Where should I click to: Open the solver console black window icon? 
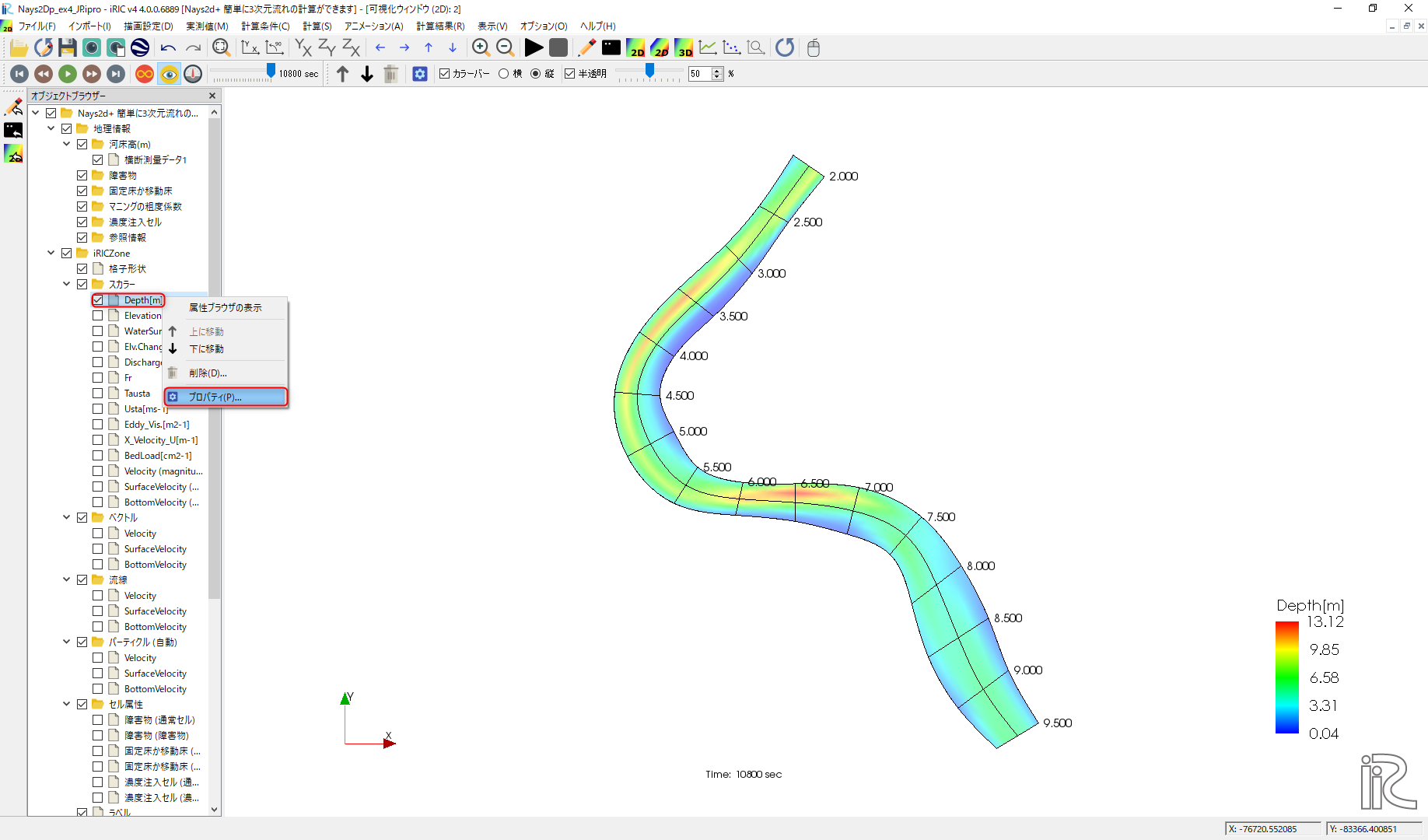pyautogui.click(x=611, y=48)
